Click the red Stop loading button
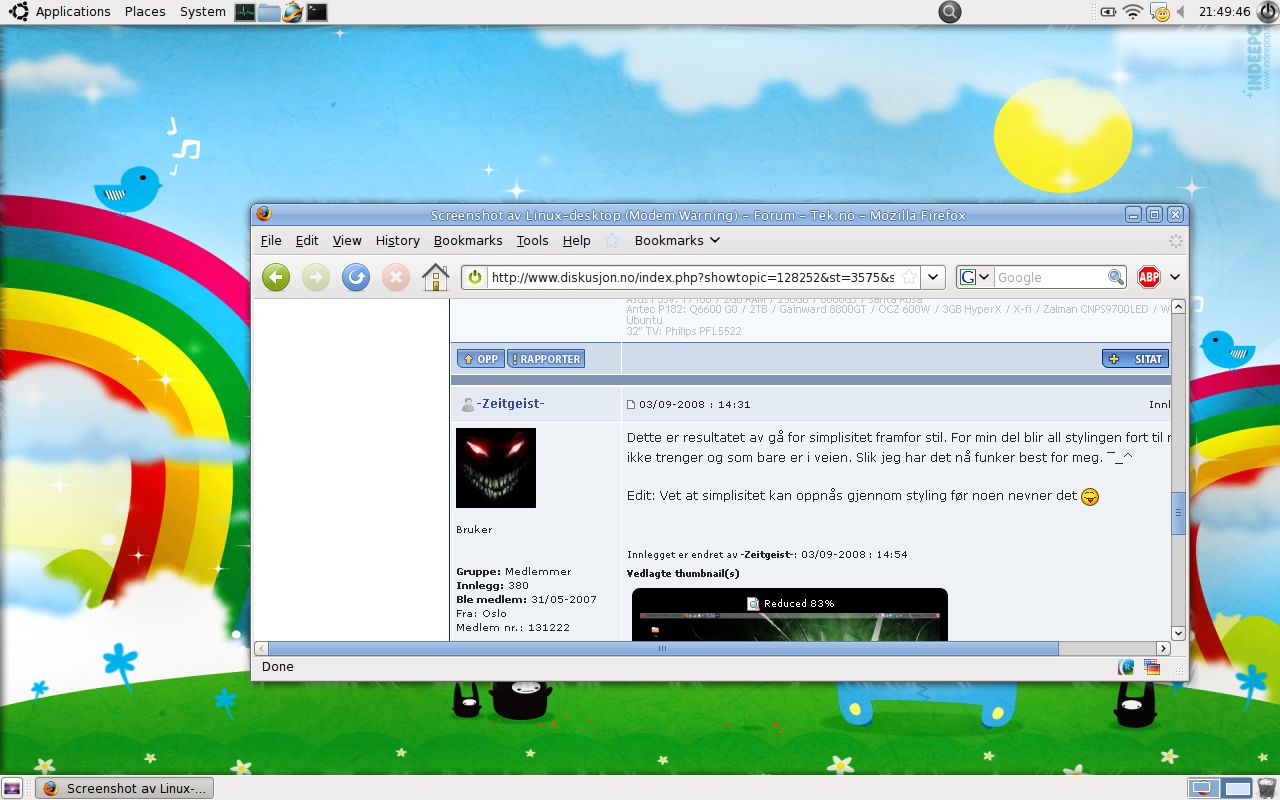This screenshot has height=800, width=1280. point(396,277)
